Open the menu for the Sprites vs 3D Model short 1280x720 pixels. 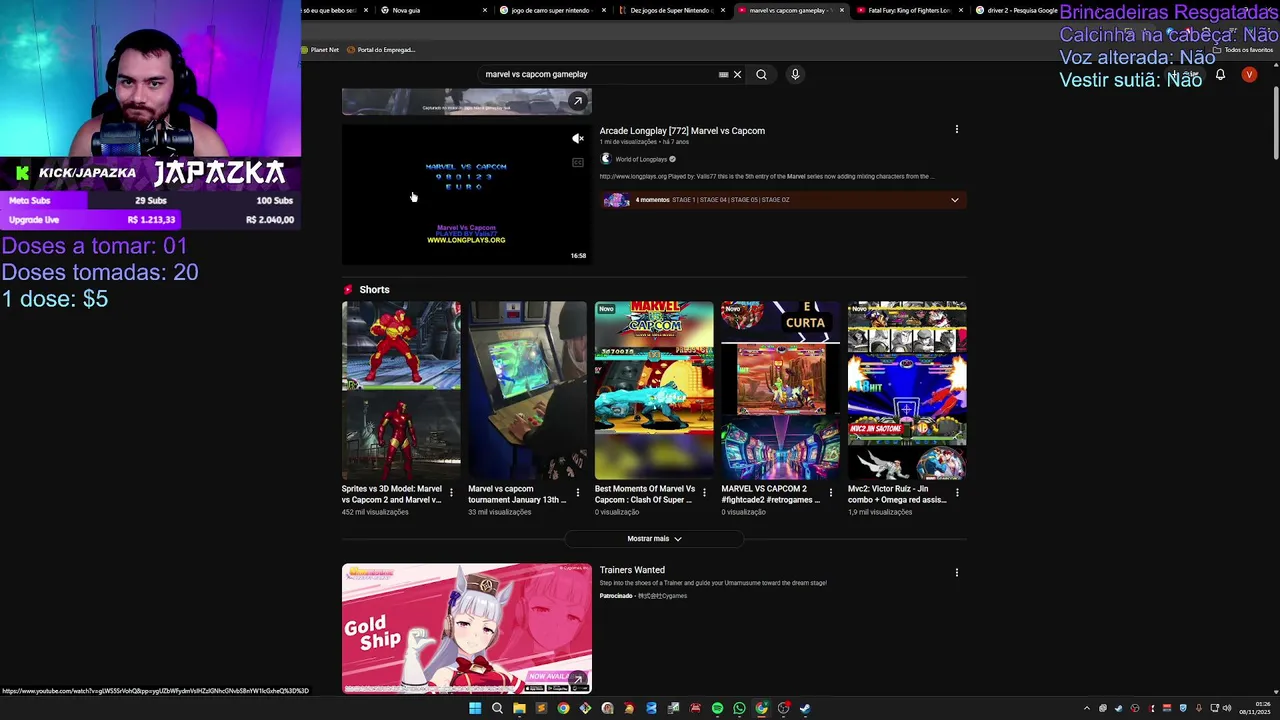tap(451, 493)
